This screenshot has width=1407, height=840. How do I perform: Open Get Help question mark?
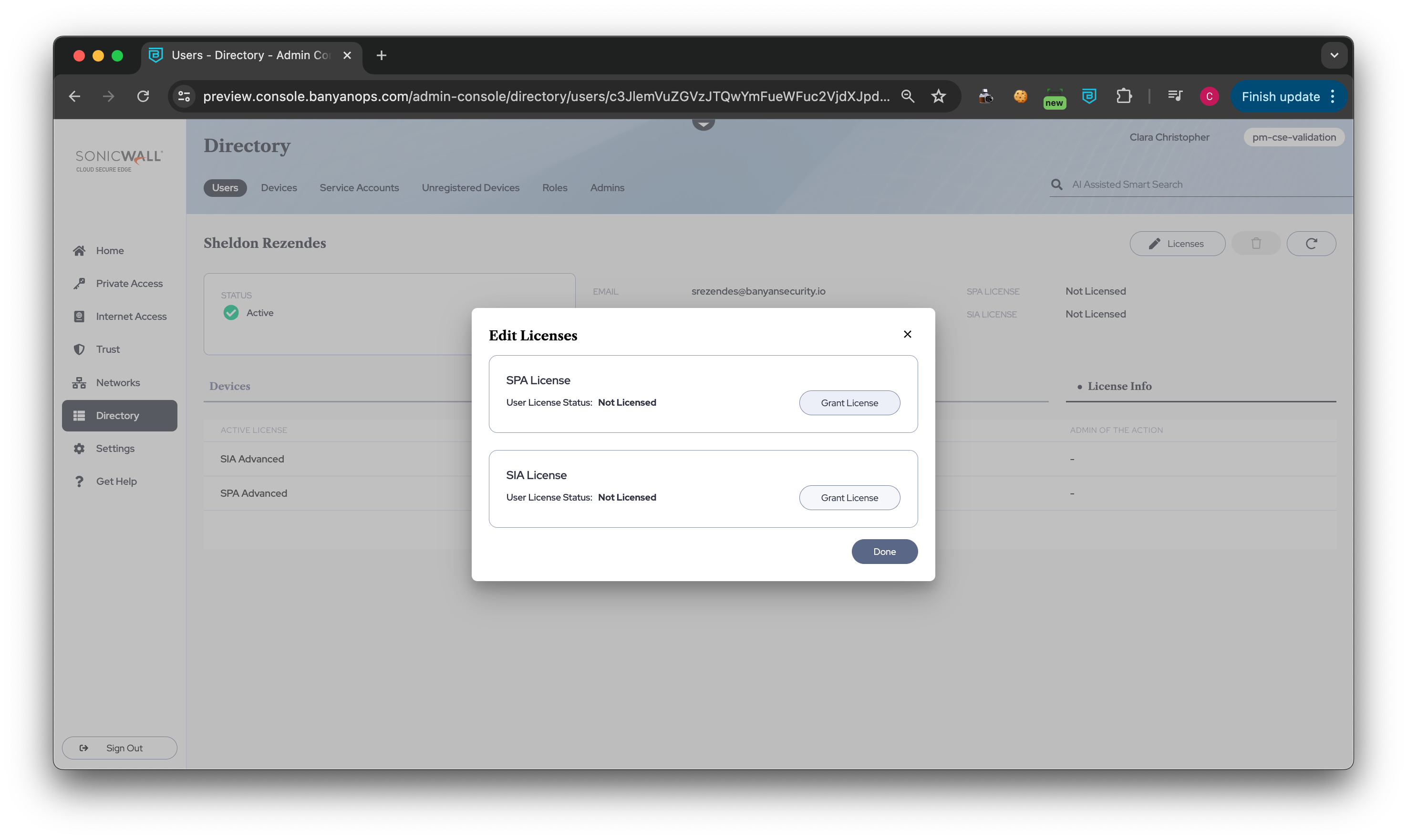click(x=116, y=481)
